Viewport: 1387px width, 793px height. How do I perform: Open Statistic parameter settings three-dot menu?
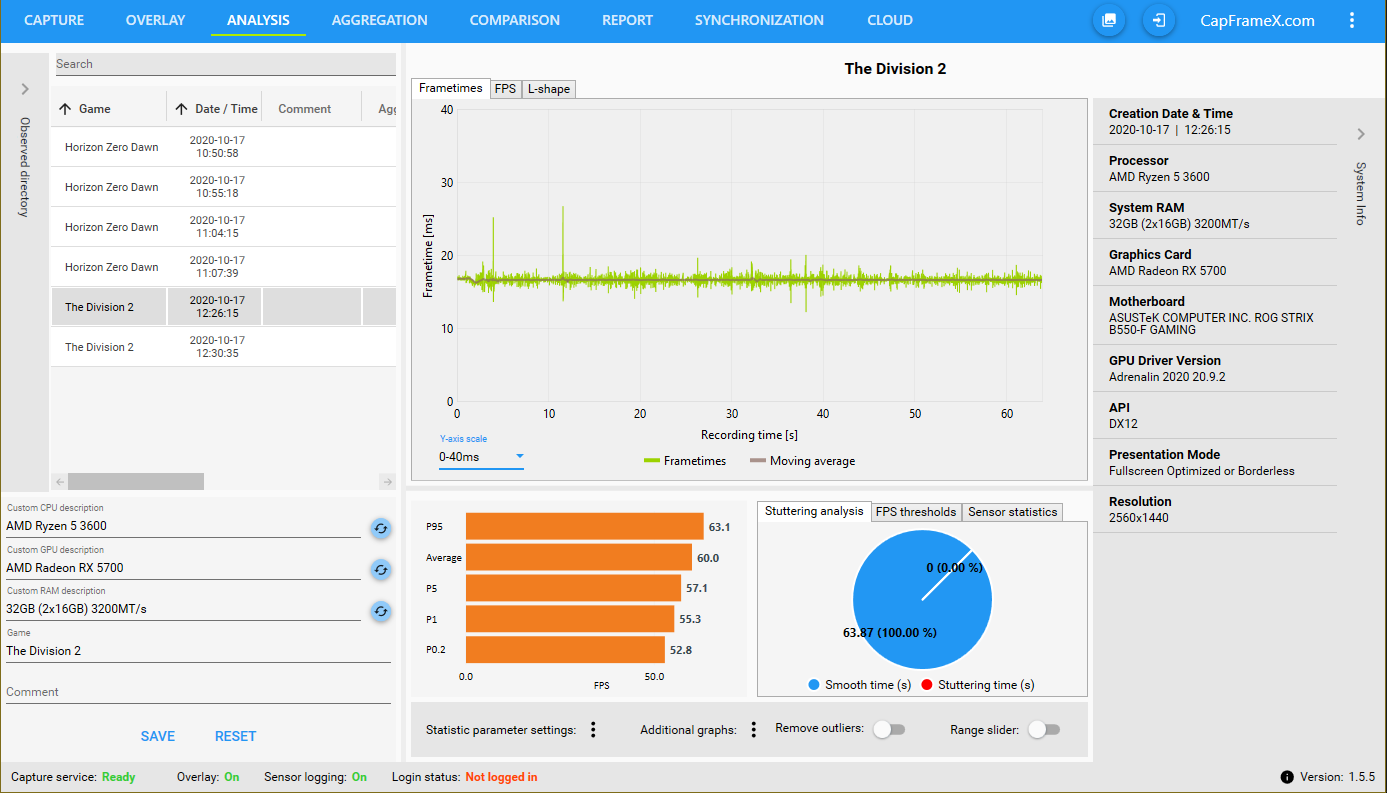593,730
